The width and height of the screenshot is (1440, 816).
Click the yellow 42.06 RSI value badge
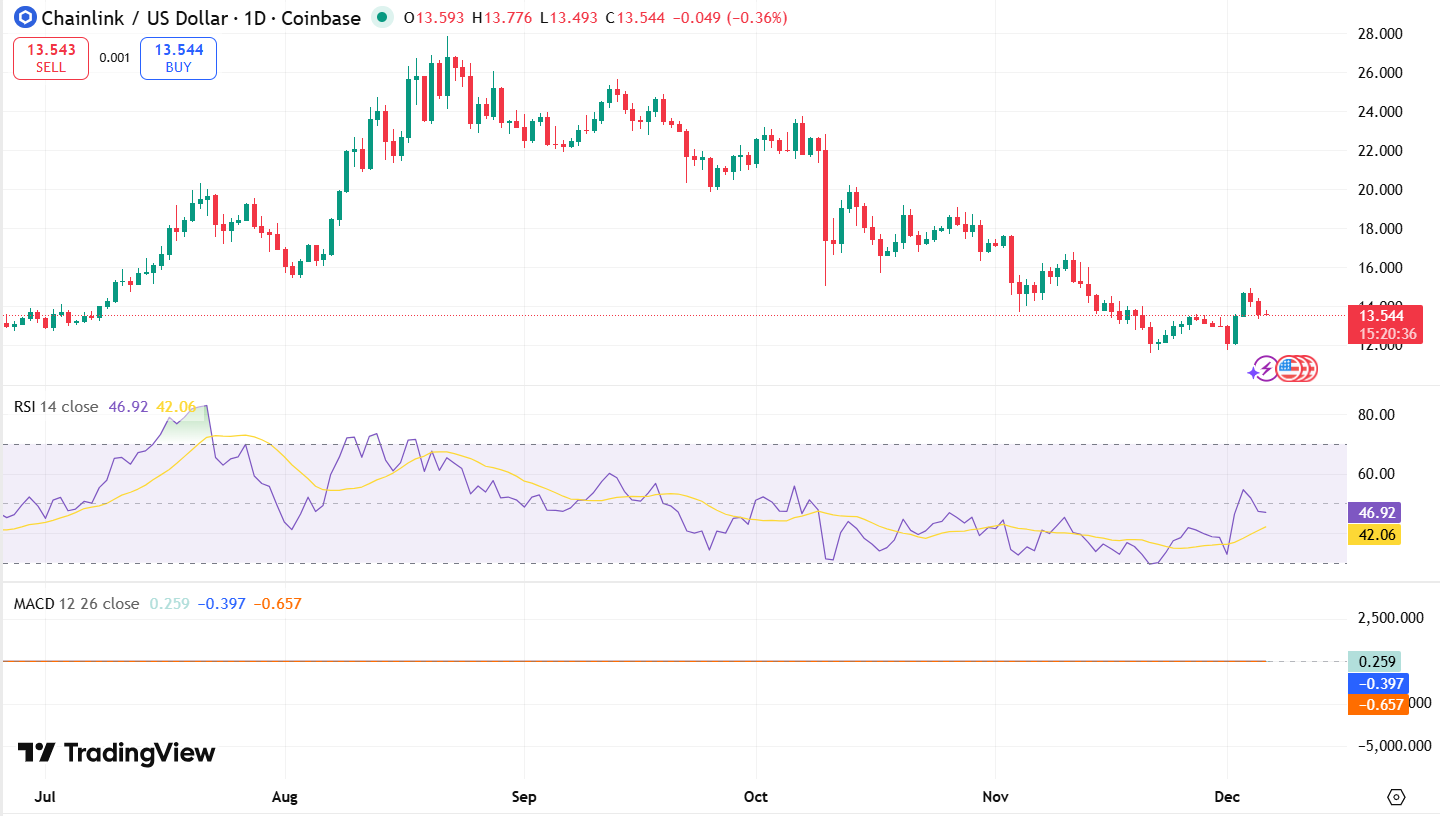(x=1375, y=535)
